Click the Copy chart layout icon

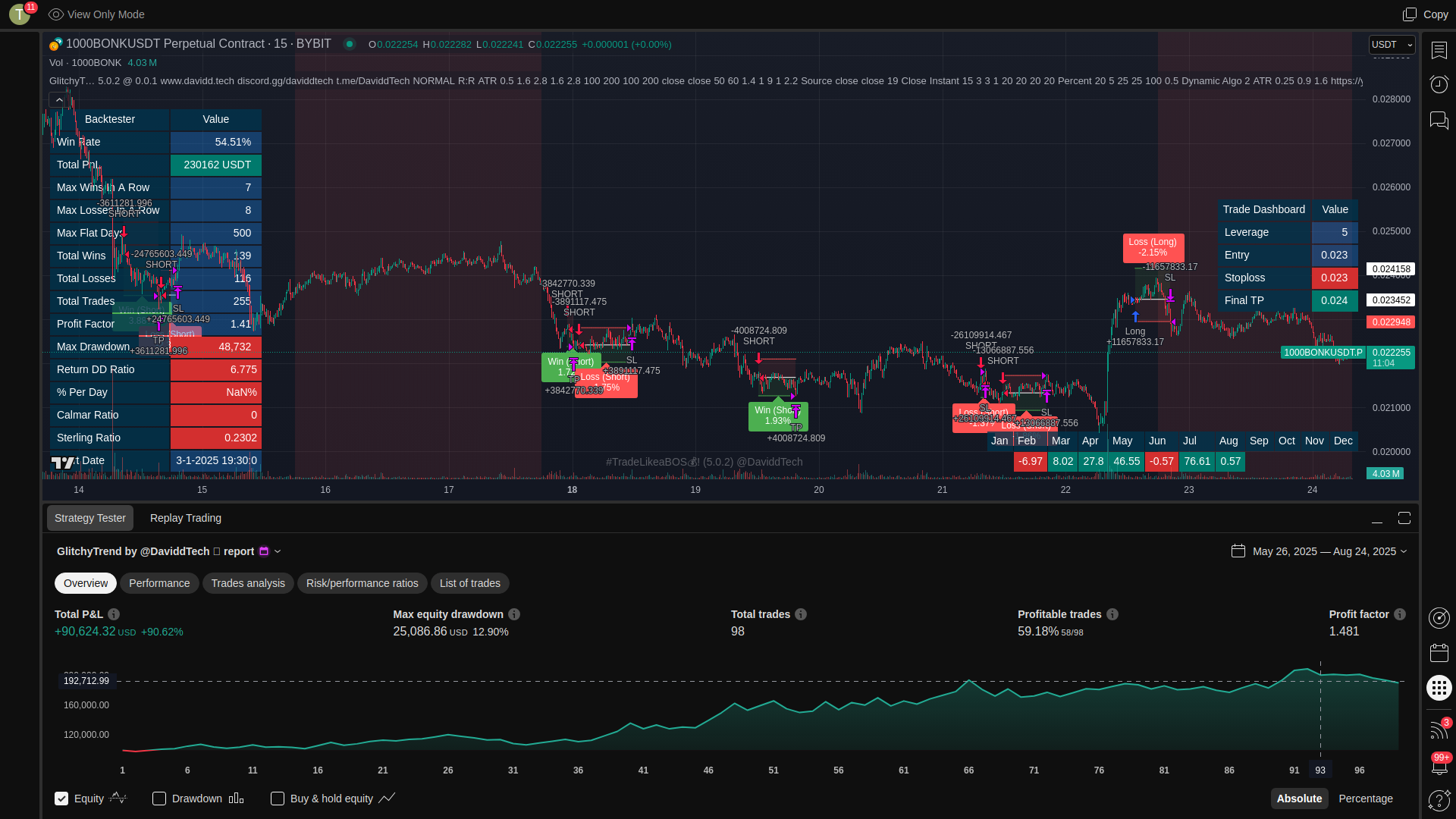point(1410,14)
